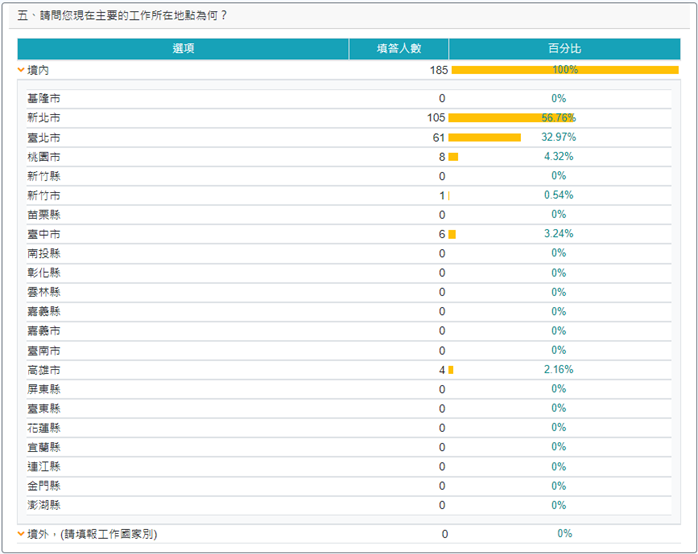
Task: Select the 高雄市 row label
Action: coord(44,370)
